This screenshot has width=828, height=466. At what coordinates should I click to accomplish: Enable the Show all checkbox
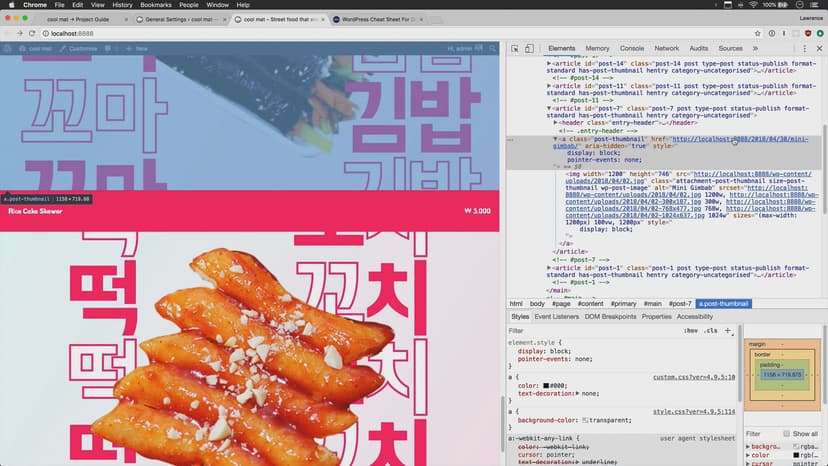tap(785, 433)
